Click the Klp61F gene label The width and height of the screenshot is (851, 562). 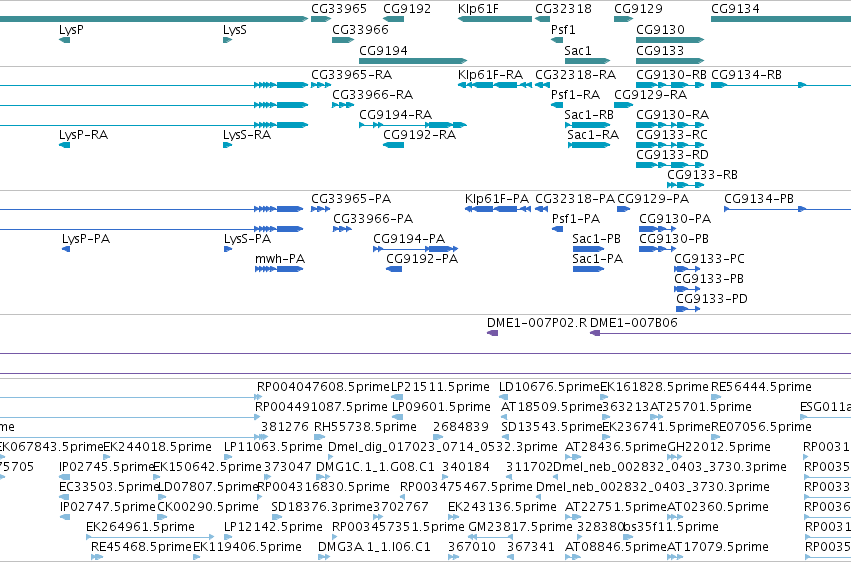click(x=478, y=9)
